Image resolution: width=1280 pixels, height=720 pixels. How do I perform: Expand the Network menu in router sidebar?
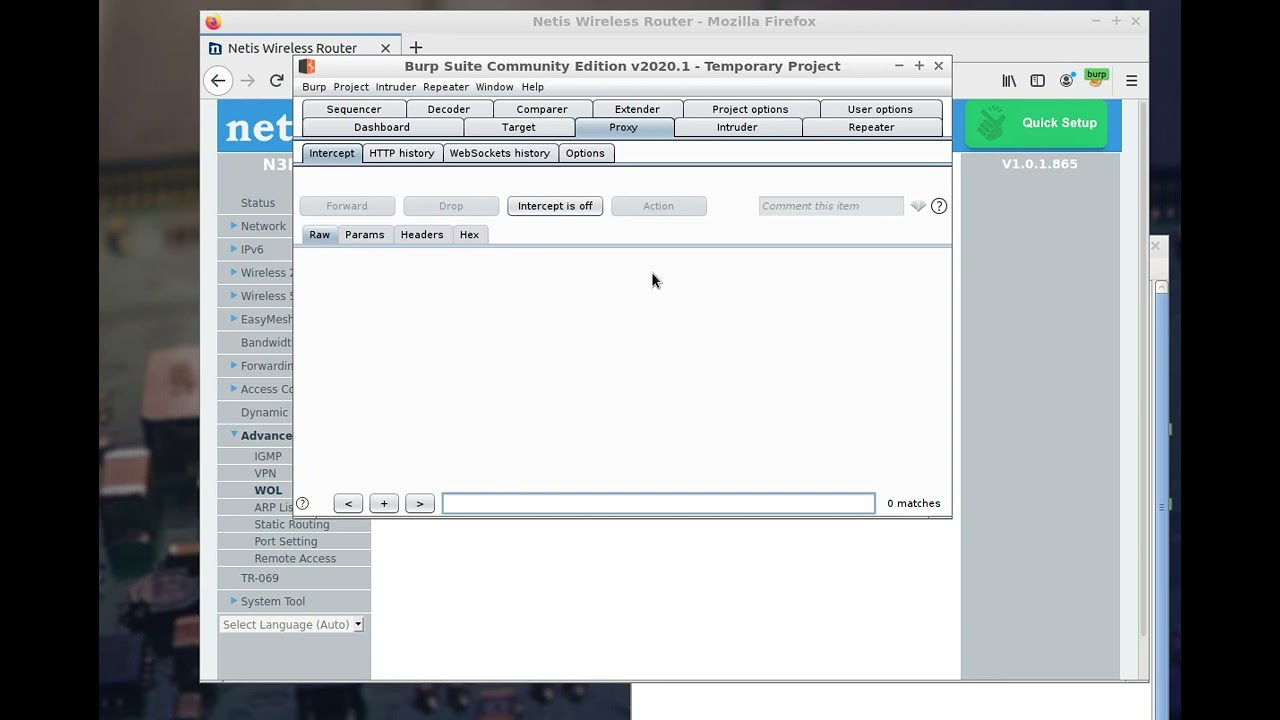coord(261,226)
